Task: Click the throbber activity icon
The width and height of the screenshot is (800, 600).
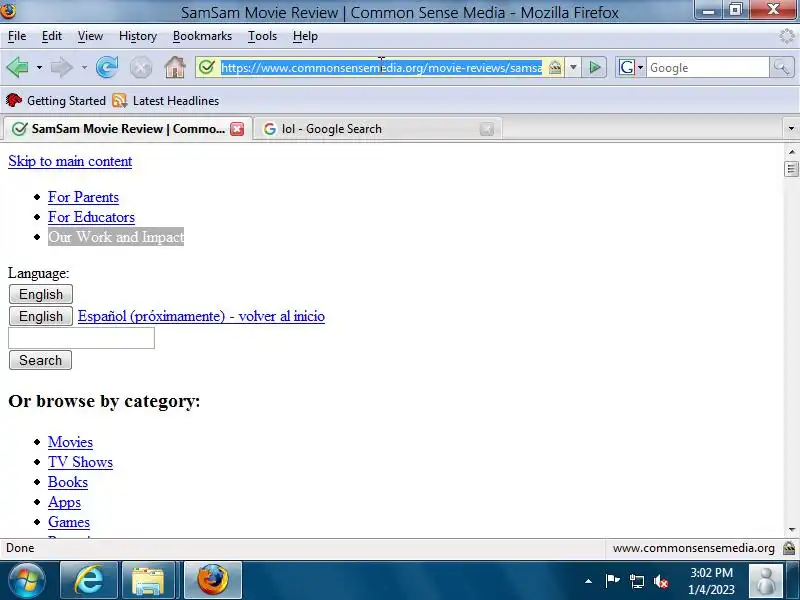Action: point(787,36)
